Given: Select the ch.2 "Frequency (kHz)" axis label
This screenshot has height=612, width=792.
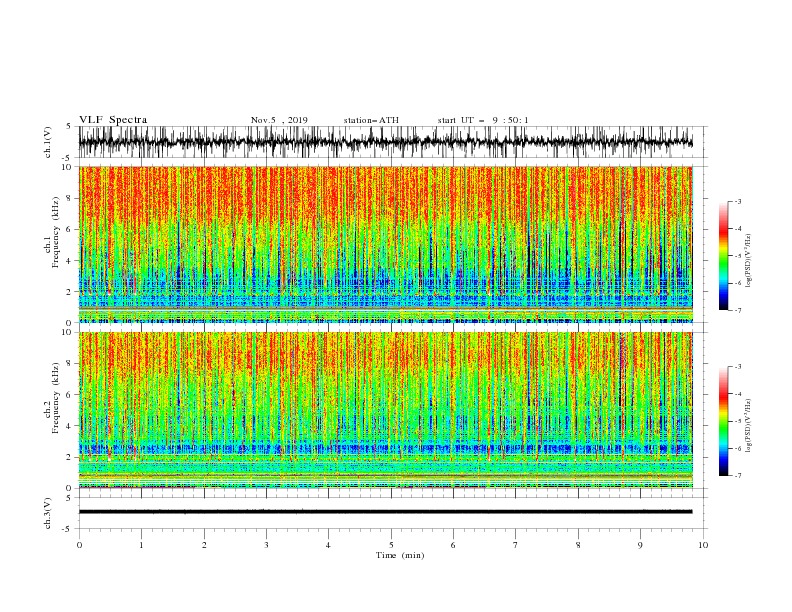Looking at the screenshot, I should click(x=55, y=398).
